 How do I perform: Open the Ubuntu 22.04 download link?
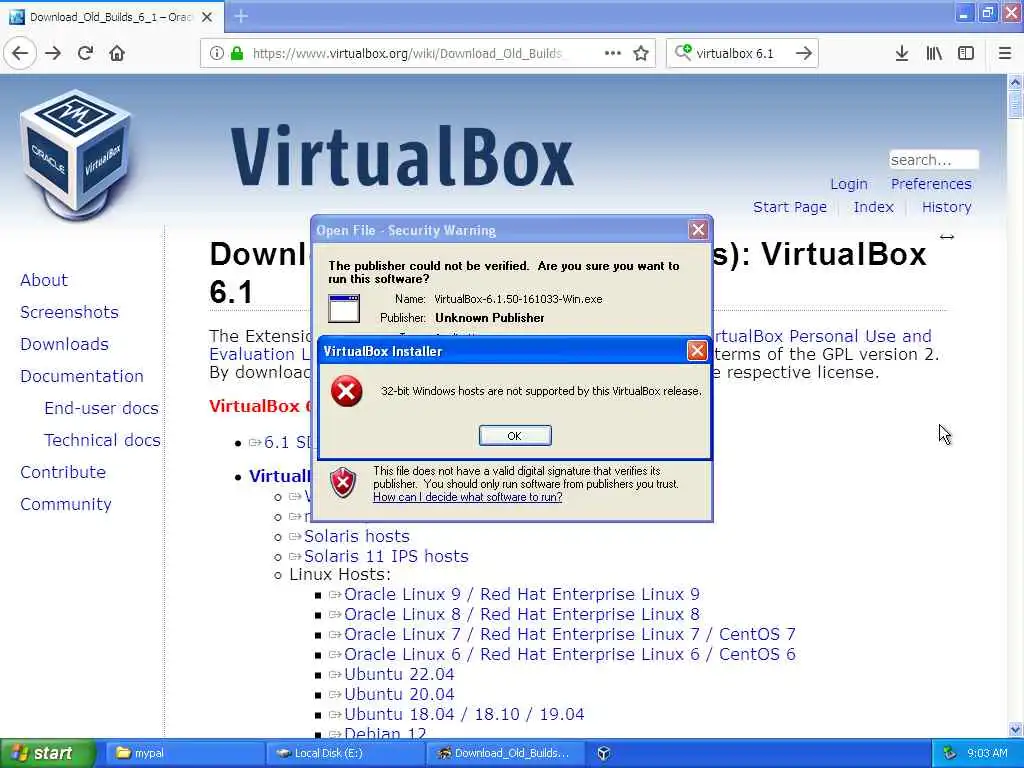pyautogui.click(x=399, y=675)
